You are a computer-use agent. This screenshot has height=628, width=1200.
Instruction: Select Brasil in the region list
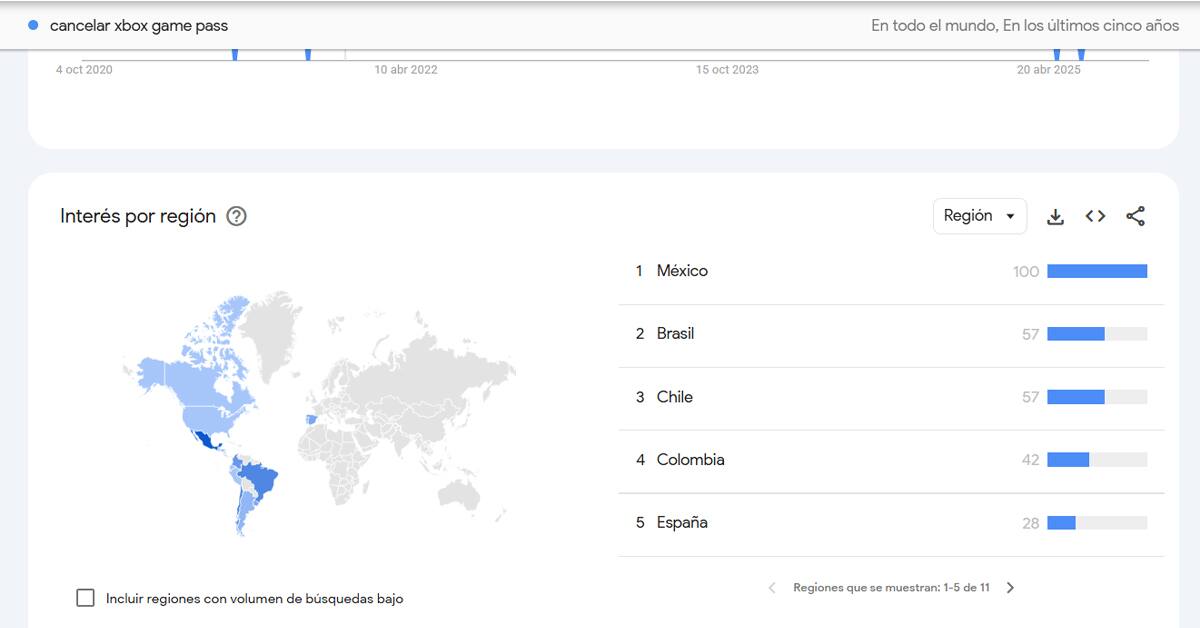(x=891, y=334)
